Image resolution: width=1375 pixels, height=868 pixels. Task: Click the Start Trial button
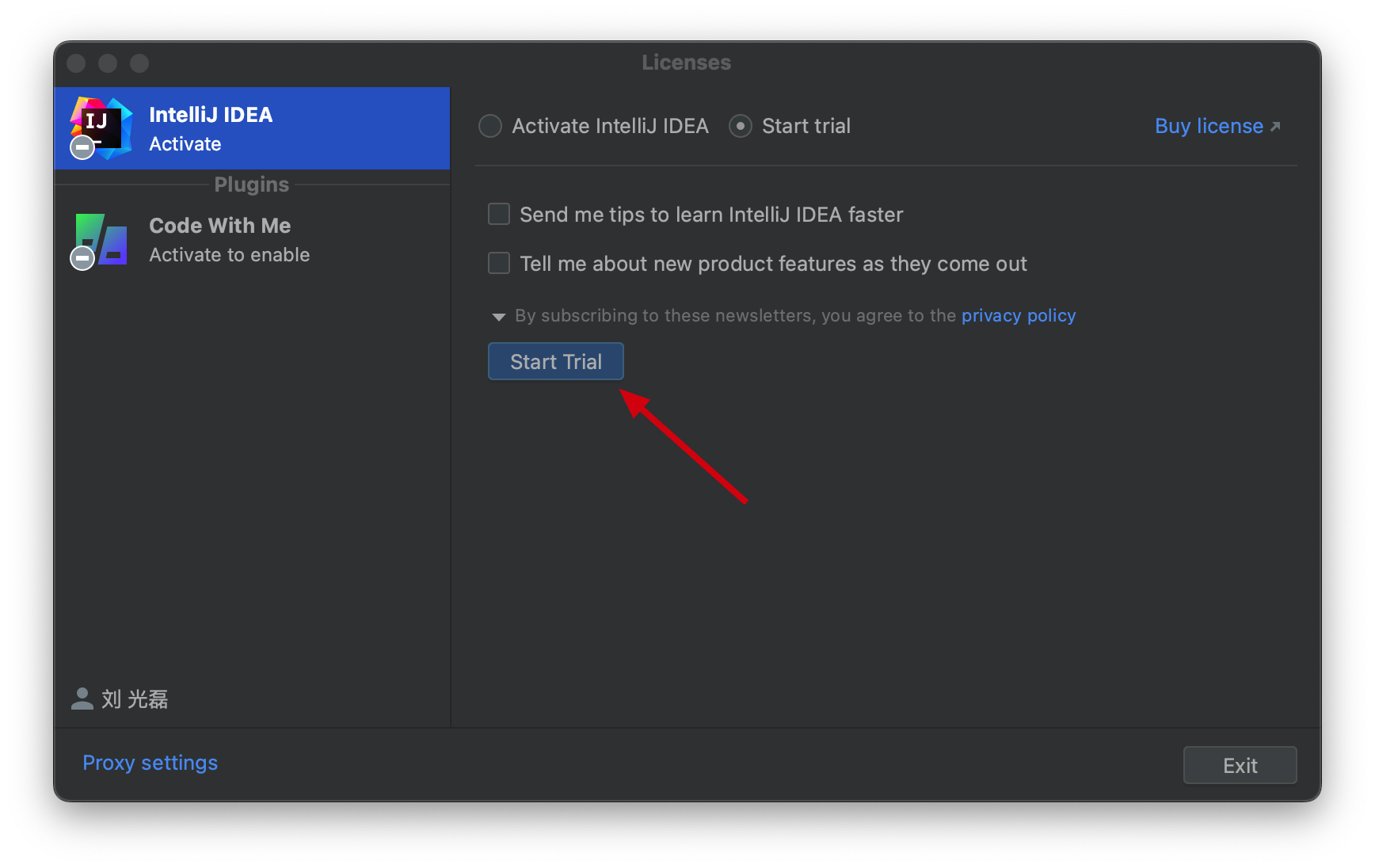tap(556, 361)
